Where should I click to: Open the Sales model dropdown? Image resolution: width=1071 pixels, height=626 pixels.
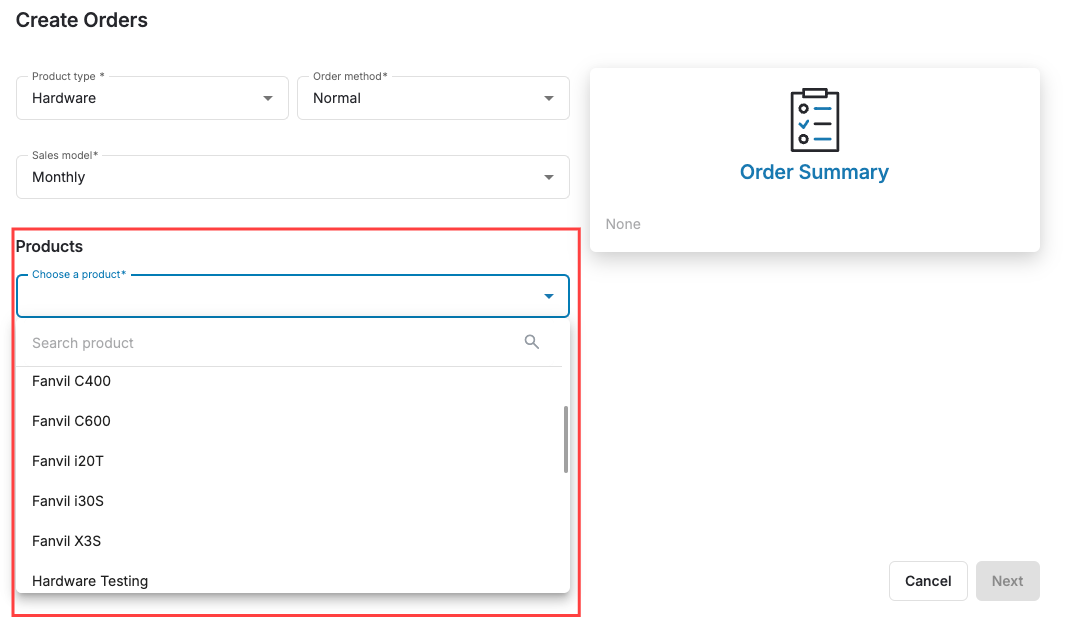(x=292, y=177)
